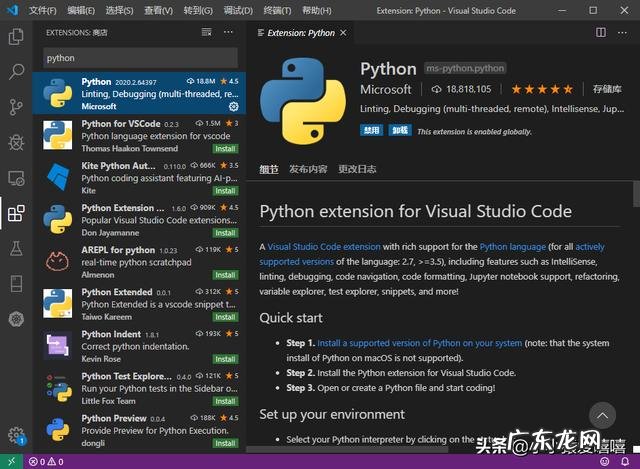This screenshot has width=640, height=469.
Task: Click the Python Indent extension icon
Action: pos(58,345)
